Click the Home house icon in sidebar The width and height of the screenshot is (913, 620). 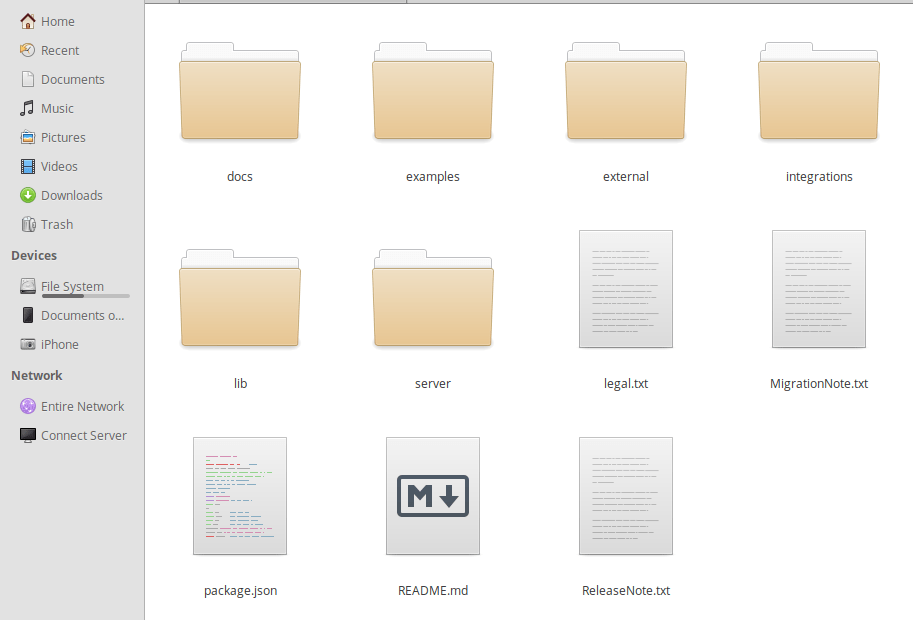27,22
